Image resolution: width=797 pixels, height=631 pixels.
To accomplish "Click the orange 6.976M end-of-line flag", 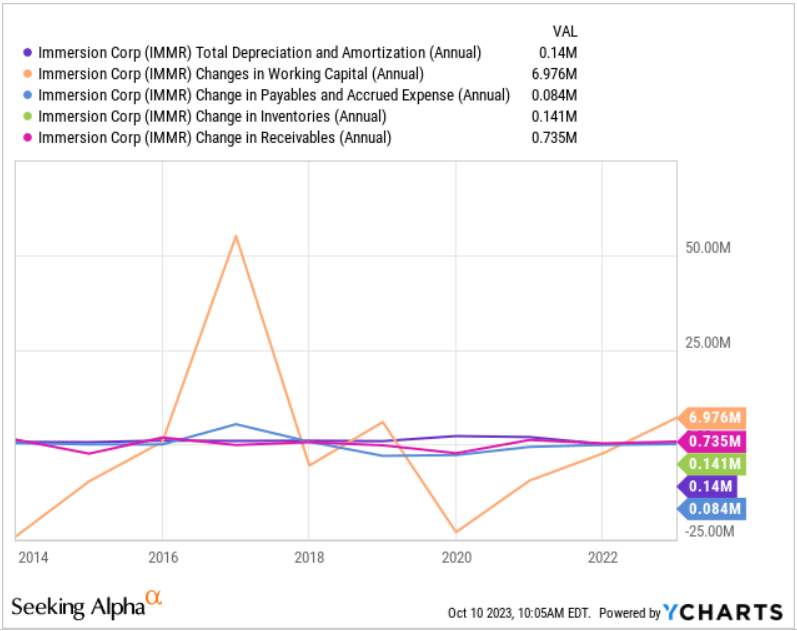I will 712,418.
